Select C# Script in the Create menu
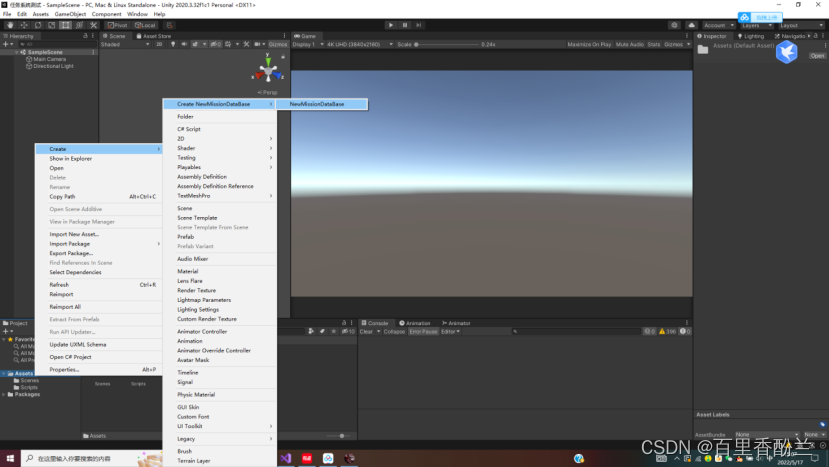Viewport: 829px width, 467px height. (189, 129)
